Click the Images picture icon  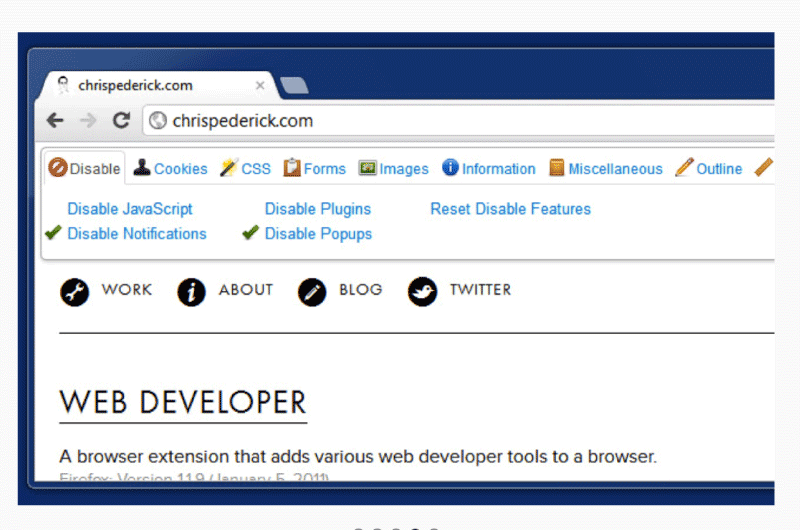coord(367,168)
